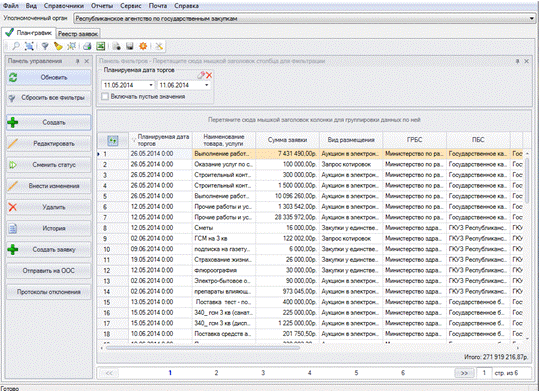Click the << previous page button
The image size is (539, 391).
[109, 373]
